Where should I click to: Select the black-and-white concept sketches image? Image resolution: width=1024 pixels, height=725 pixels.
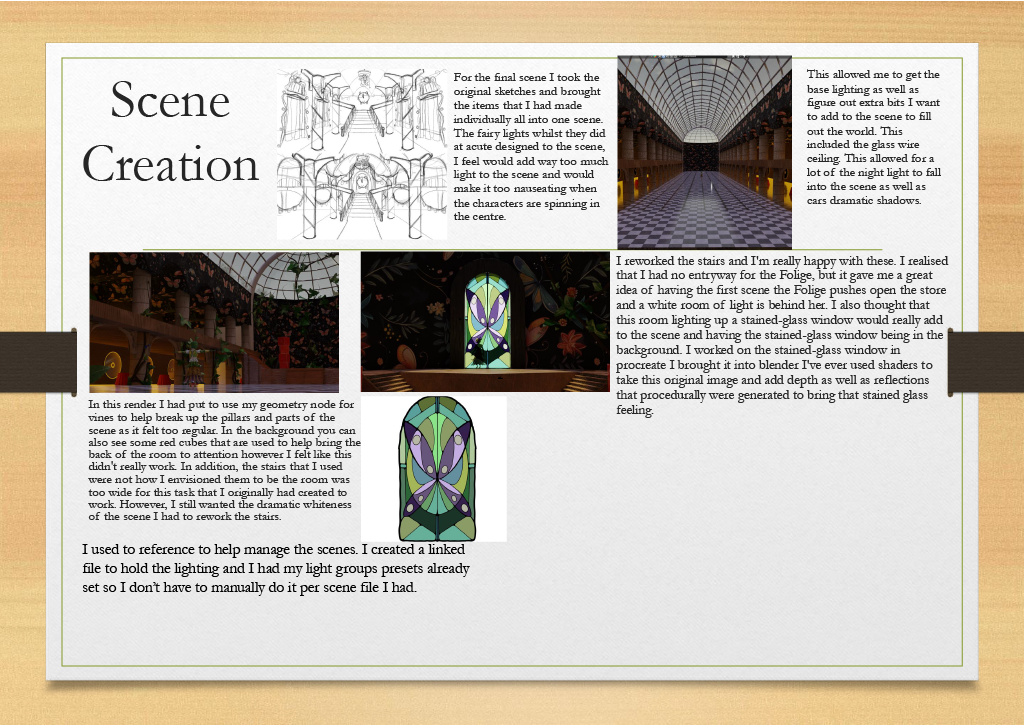(x=362, y=153)
